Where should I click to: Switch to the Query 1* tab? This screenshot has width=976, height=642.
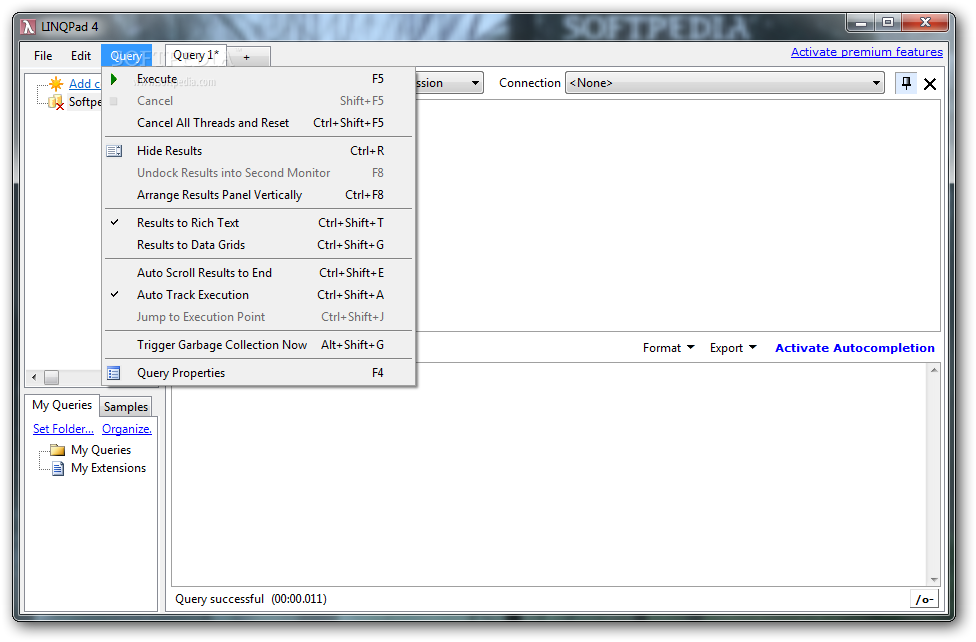click(x=195, y=55)
